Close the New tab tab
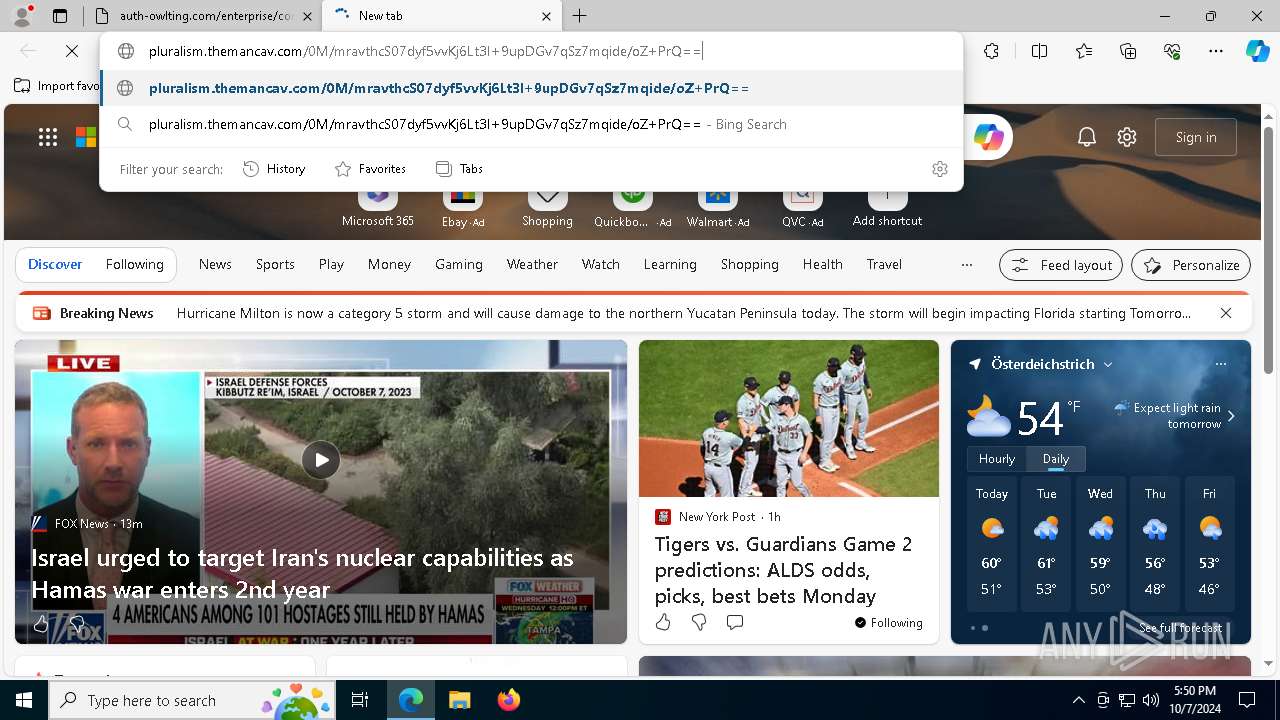Screen dimensions: 1280x720 point(546,16)
